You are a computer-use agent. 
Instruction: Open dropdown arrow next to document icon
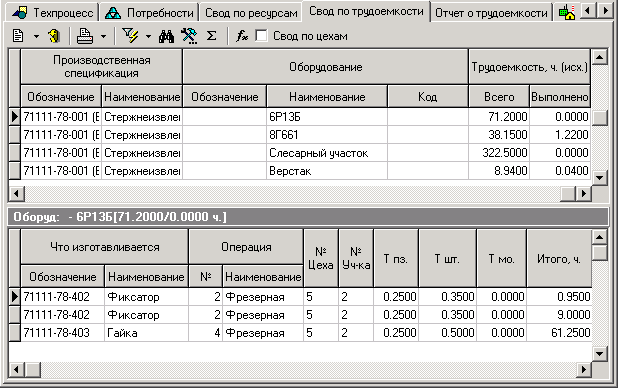click(36, 36)
